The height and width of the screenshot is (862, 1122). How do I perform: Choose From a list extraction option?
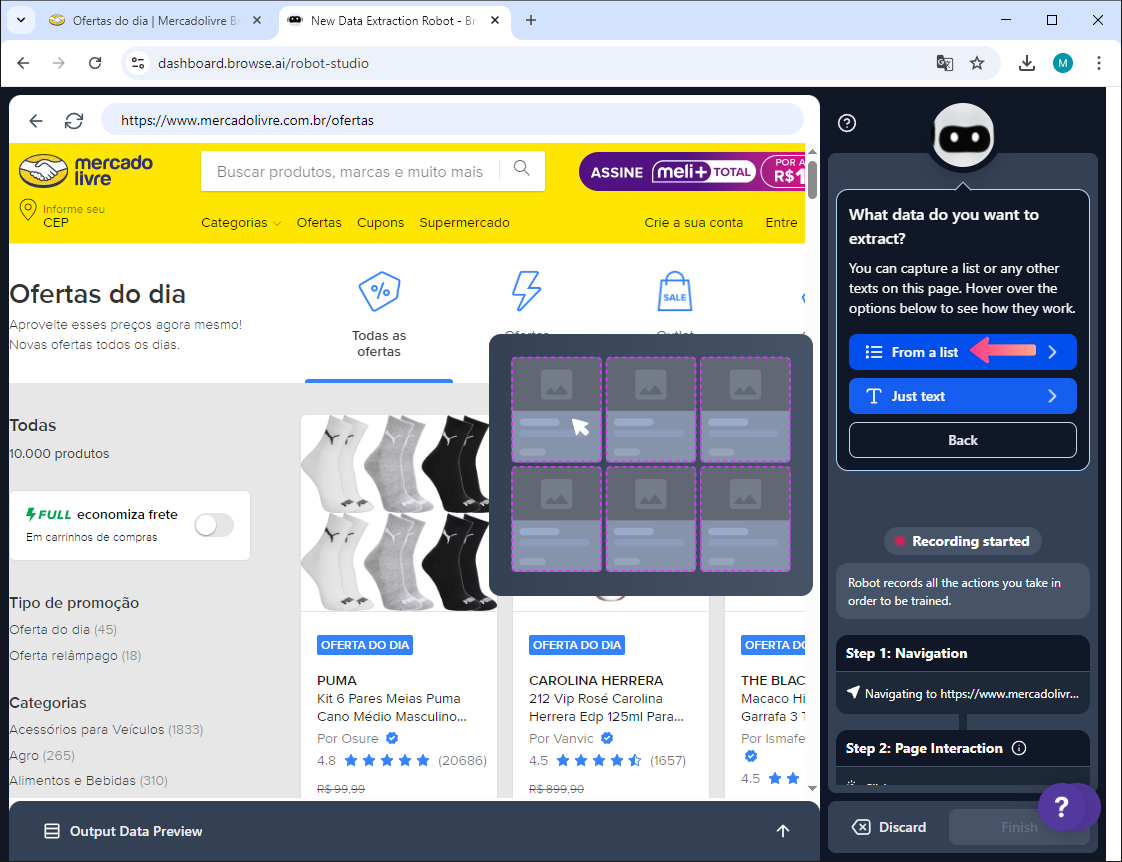962,352
